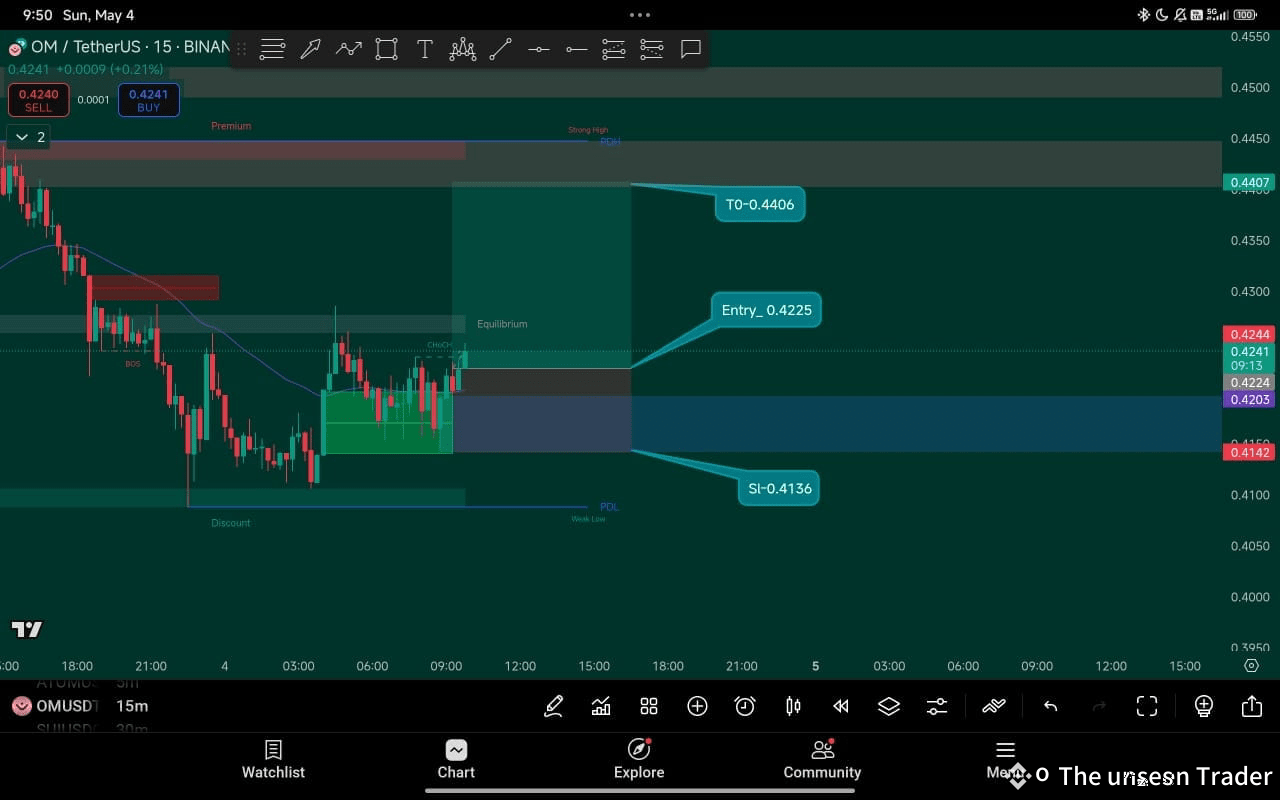Choose the XABCD Pattern tool

click(x=462, y=48)
